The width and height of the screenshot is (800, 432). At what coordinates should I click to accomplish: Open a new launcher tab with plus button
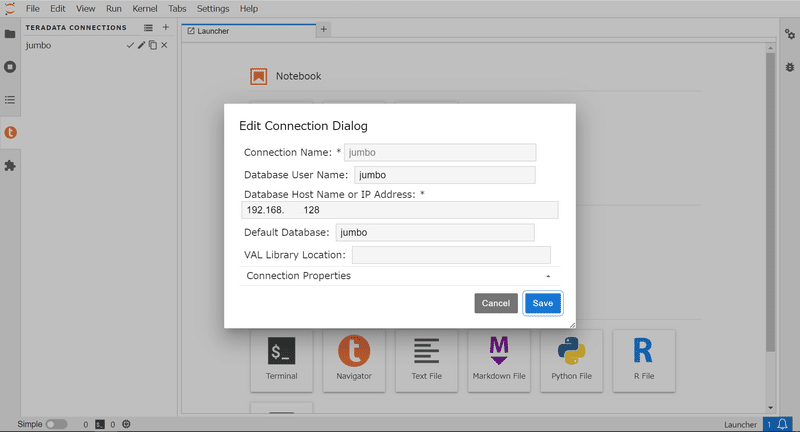(323, 30)
